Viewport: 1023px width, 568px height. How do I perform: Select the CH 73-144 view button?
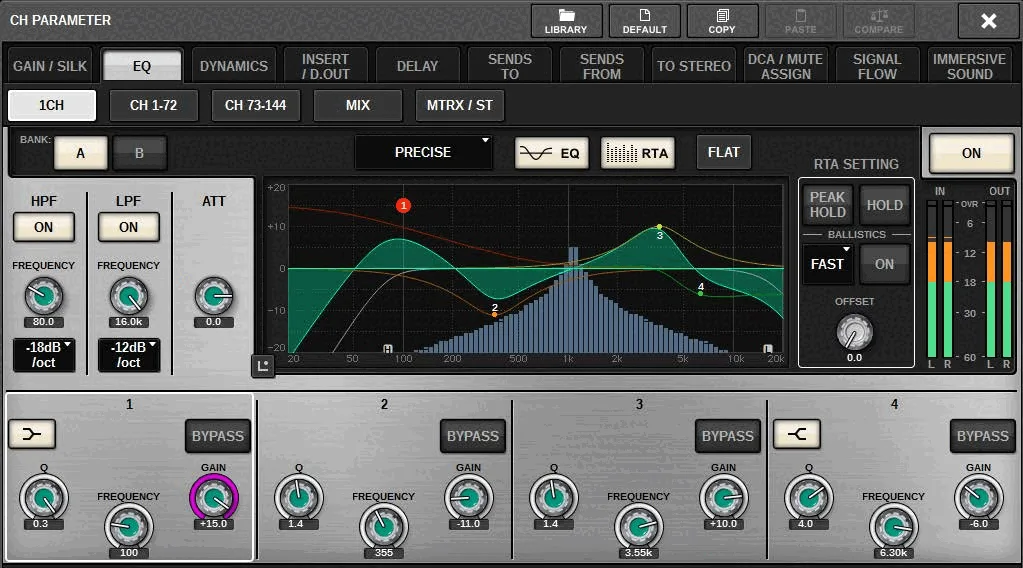[x=255, y=106]
